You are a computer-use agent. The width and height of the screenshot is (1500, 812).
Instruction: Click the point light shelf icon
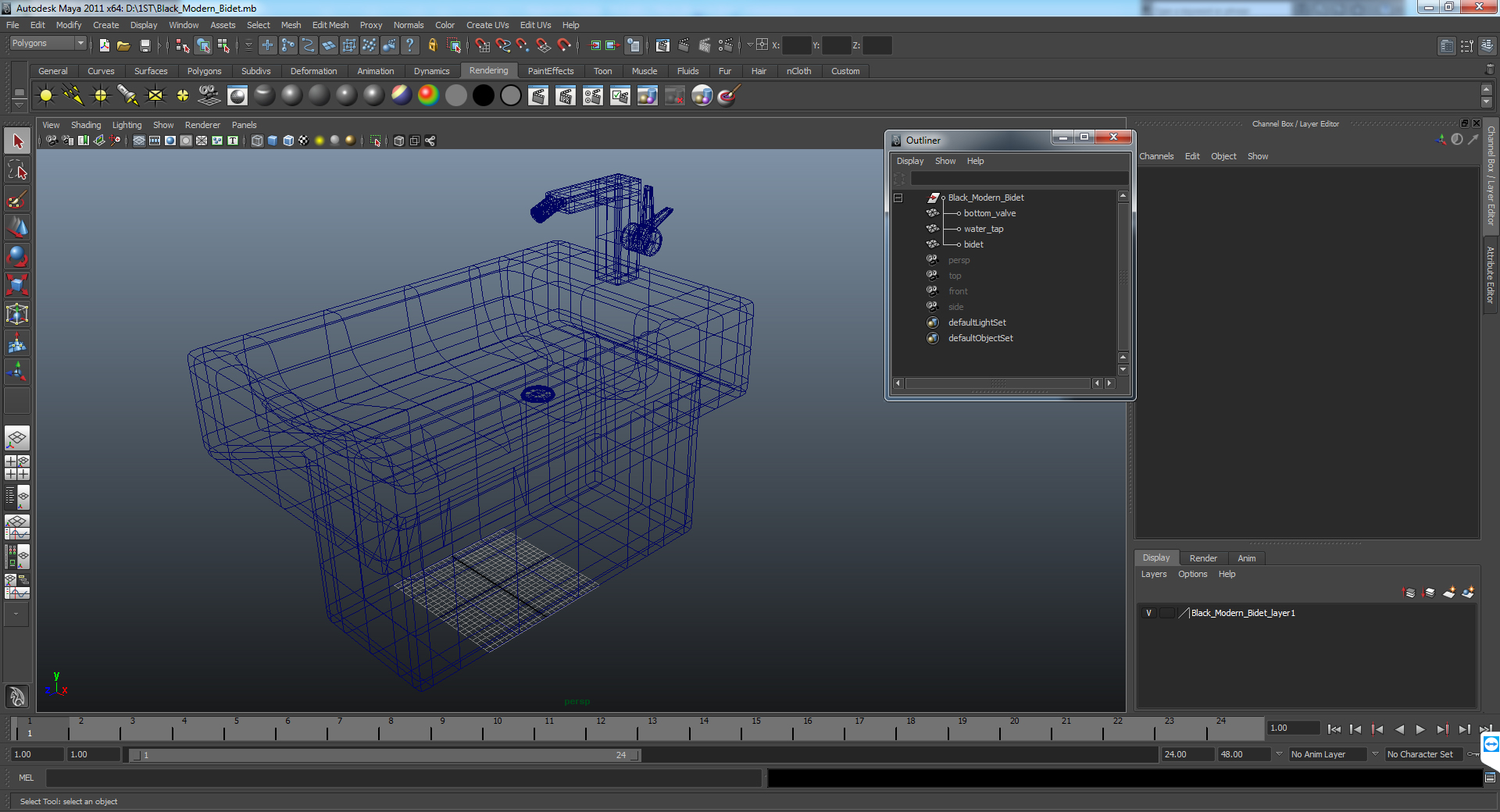click(x=101, y=96)
